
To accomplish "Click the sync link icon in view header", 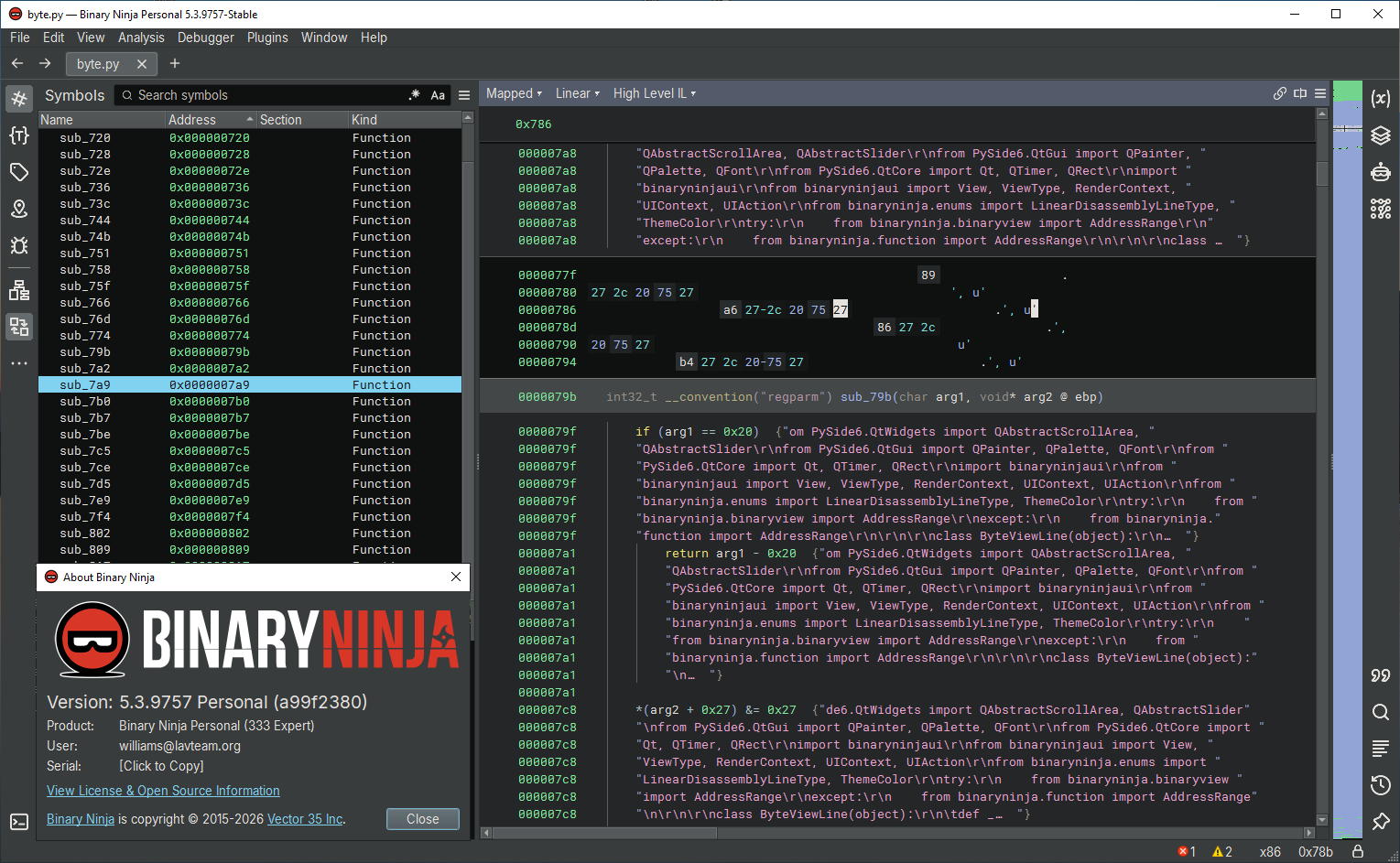I will (x=1280, y=93).
